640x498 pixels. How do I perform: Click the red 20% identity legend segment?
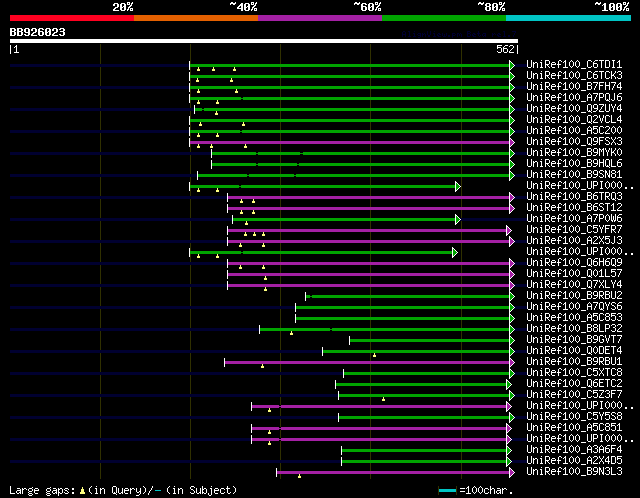pyautogui.click(x=72, y=18)
